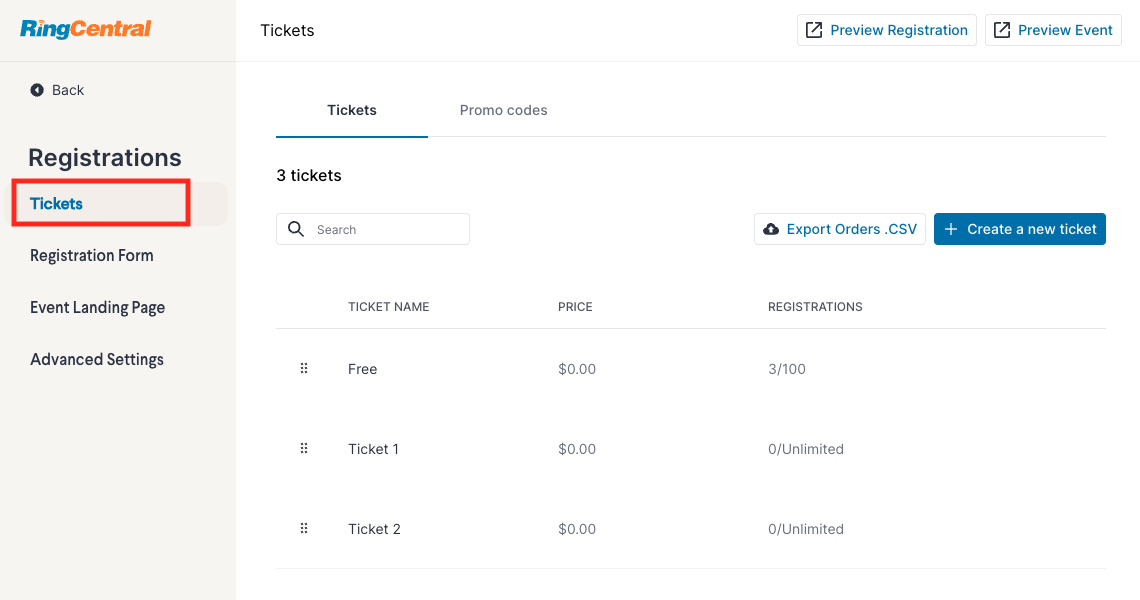Click the drag handle for Ticket 1
Image resolution: width=1140 pixels, height=600 pixels.
pos(304,449)
